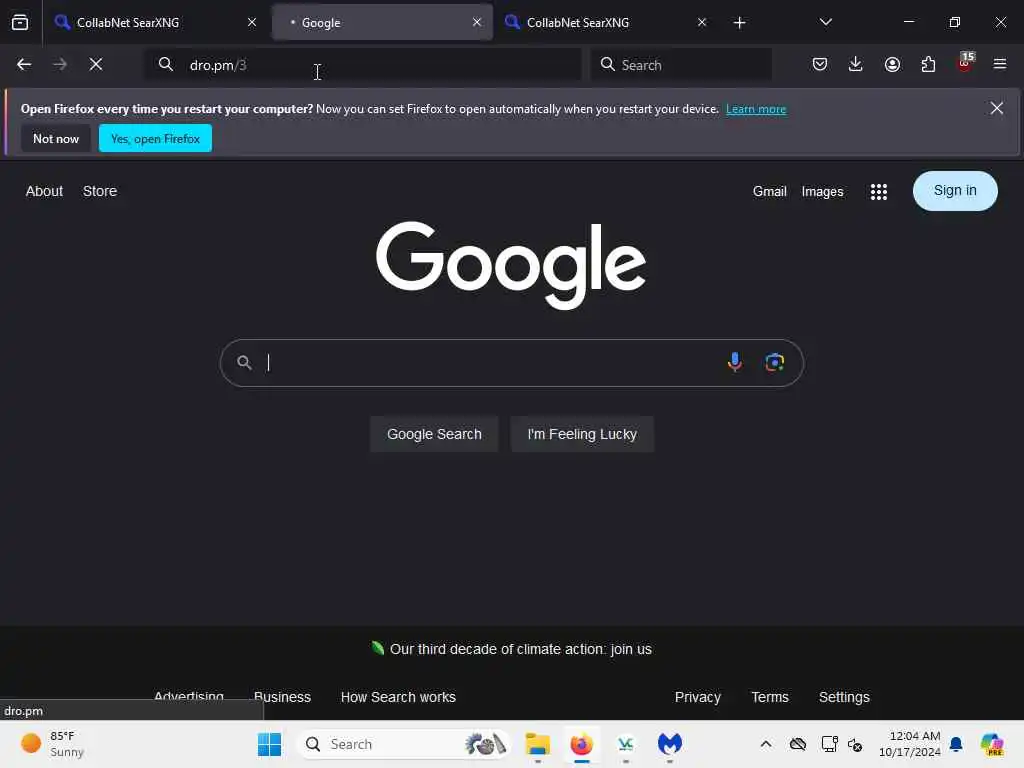Image resolution: width=1024 pixels, height=768 pixels.
Task: Open the green app left of Malwarebytes
Action: click(626, 744)
